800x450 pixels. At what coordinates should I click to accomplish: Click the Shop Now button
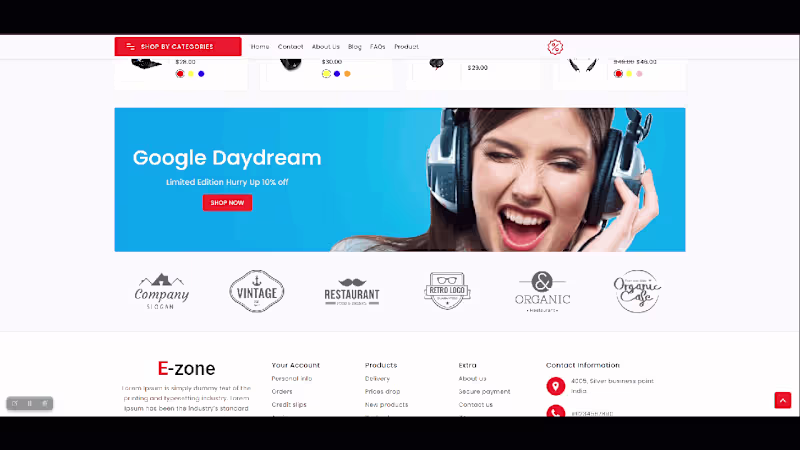coord(227,203)
